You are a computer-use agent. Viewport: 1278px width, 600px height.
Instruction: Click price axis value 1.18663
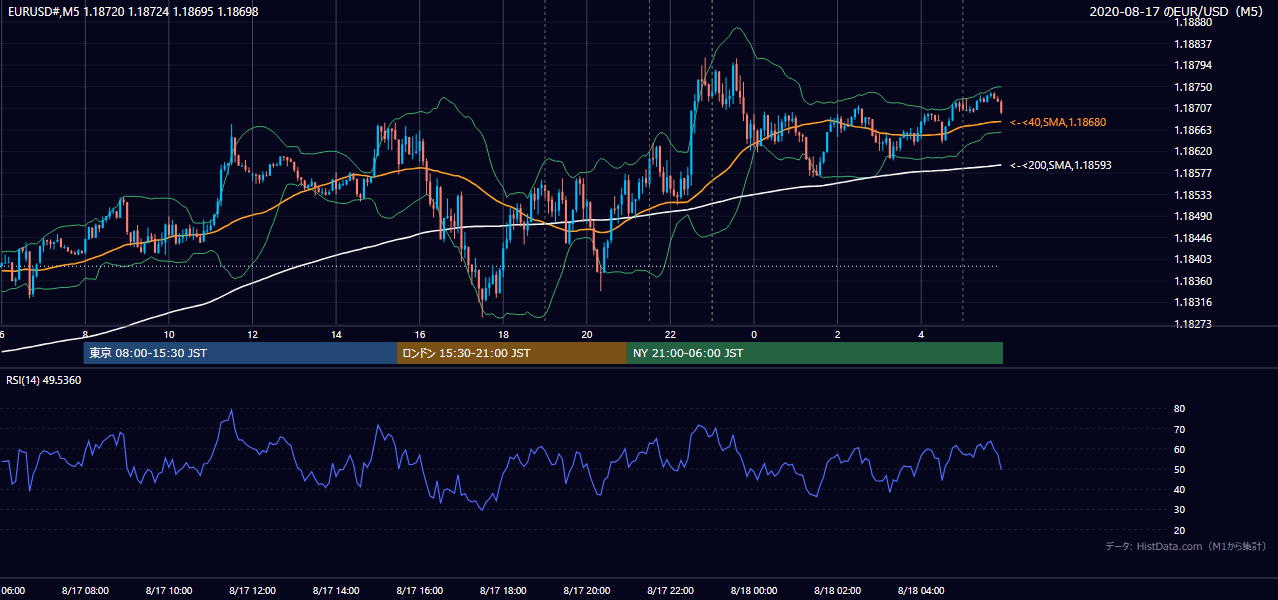click(x=1194, y=130)
